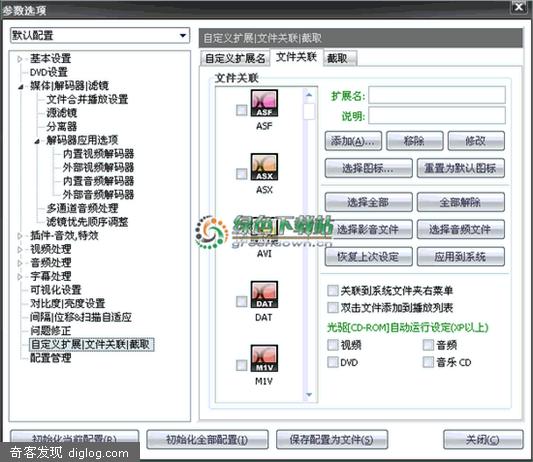Switch to the 截取 tab
The height and width of the screenshot is (462, 533).
(340, 58)
